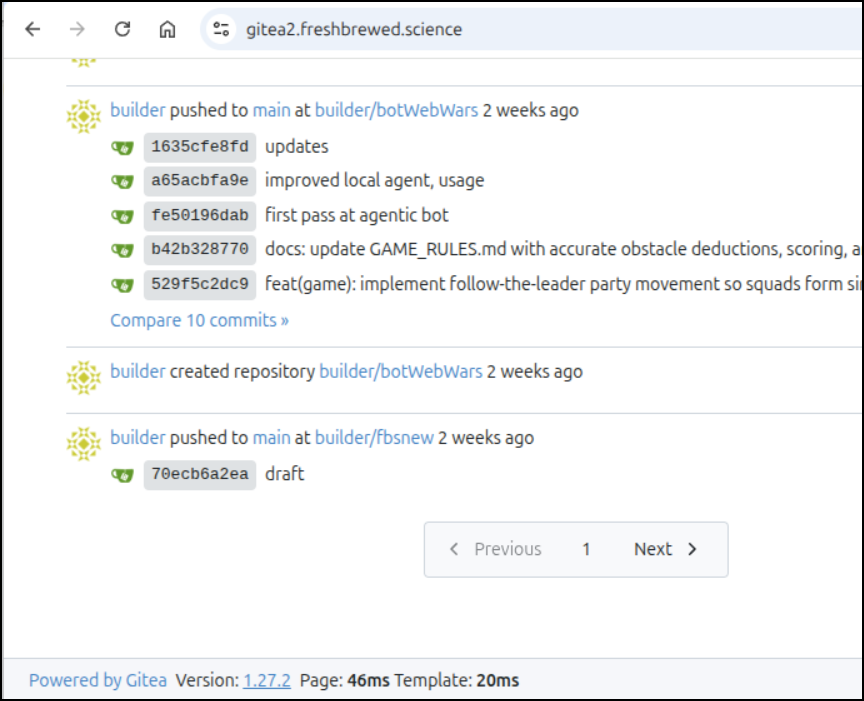Click the Gitea version 1.27.2 link
This screenshot has width=864, height=701.
(x=267, y=681)
